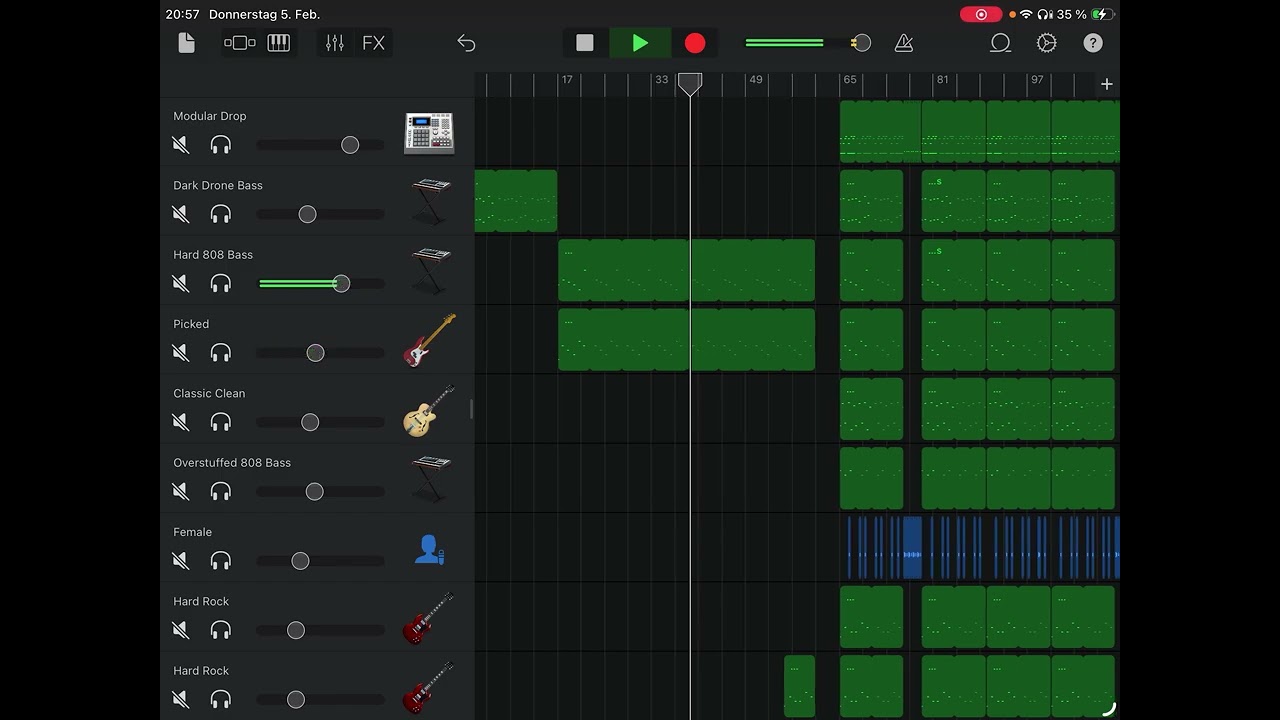Image resolution: width=1280 pixels, height=720 pixels.
Task: Open My Songs browser document icon
Action: (186, 43)
